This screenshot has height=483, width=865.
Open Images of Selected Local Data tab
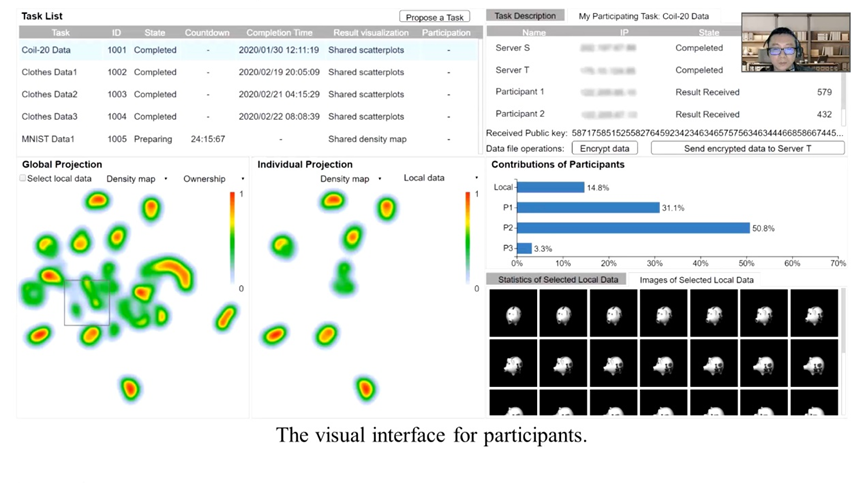pyautogui.click(x=698, y=279)
